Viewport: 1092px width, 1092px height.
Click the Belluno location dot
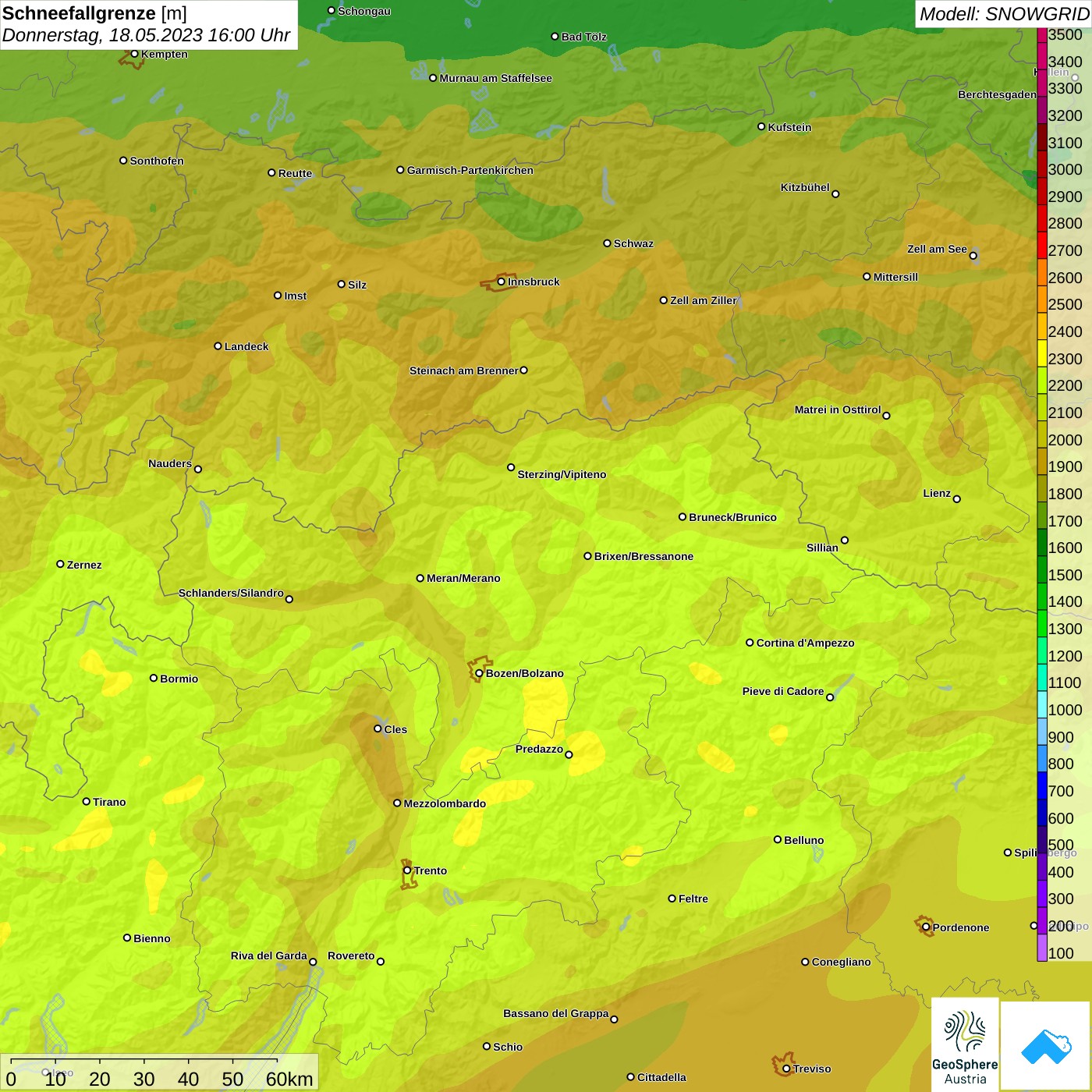click(777, 839)
